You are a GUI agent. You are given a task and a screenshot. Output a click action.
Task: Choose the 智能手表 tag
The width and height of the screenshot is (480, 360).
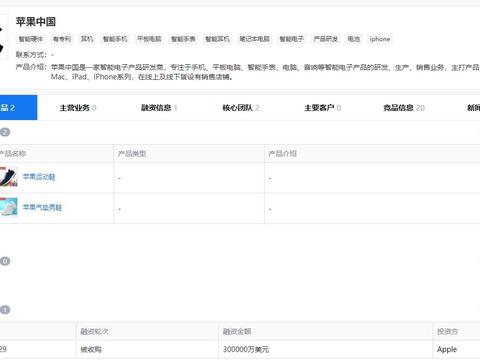(183, 39)
